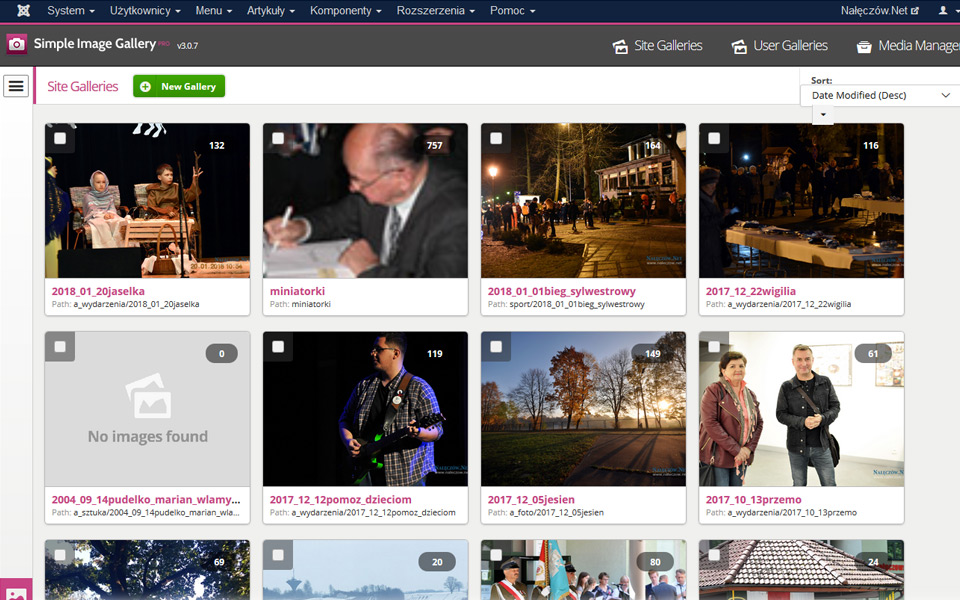
Task: Click the 0 image count badge
Action: pos(222,353)
